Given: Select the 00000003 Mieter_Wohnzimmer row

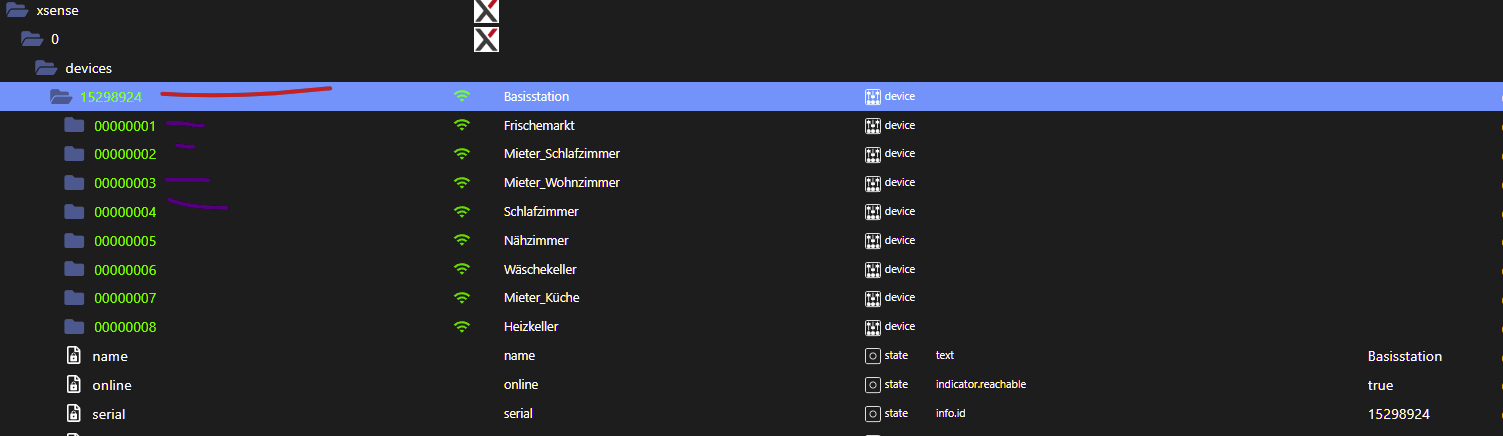Looking at the screenshot, I should pyautogui.click(x=125, y=183).
